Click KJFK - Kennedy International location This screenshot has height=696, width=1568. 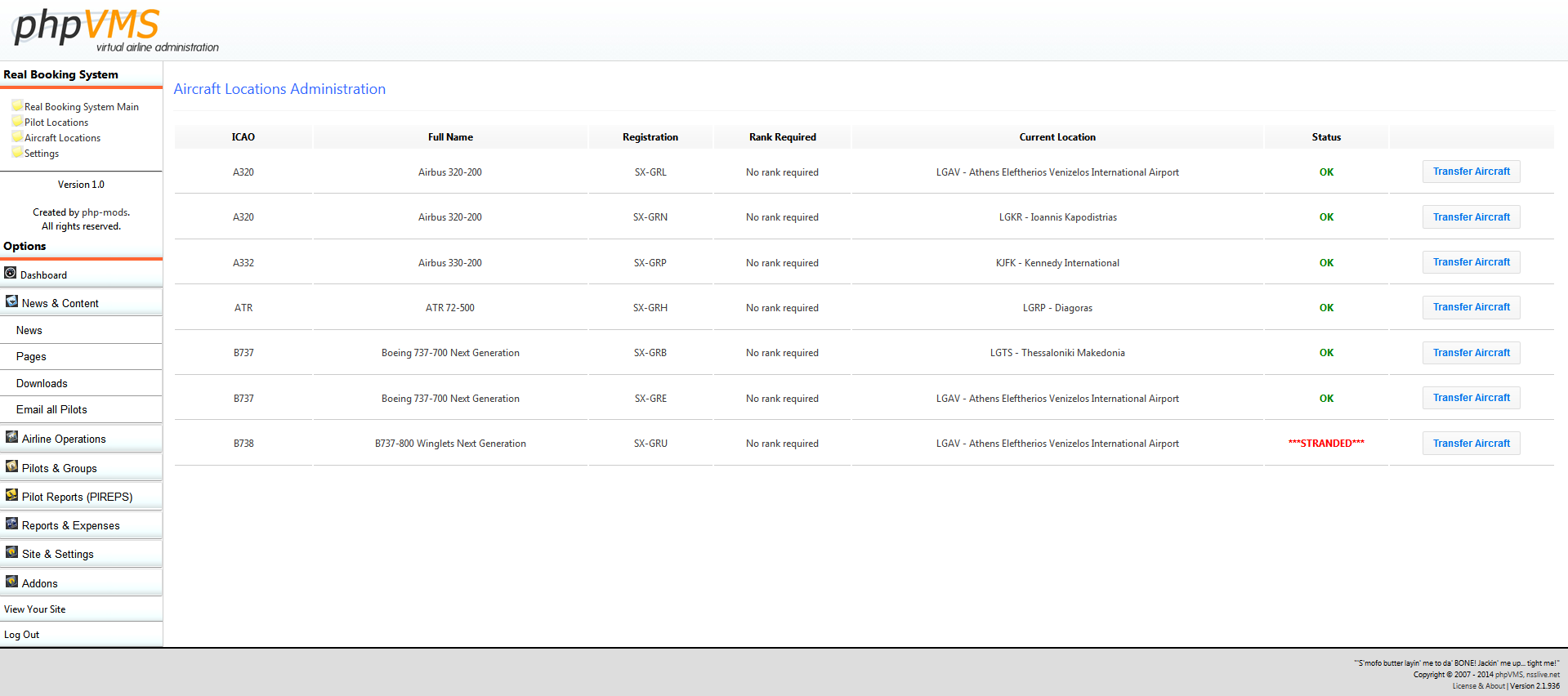tap(1057, 263)
